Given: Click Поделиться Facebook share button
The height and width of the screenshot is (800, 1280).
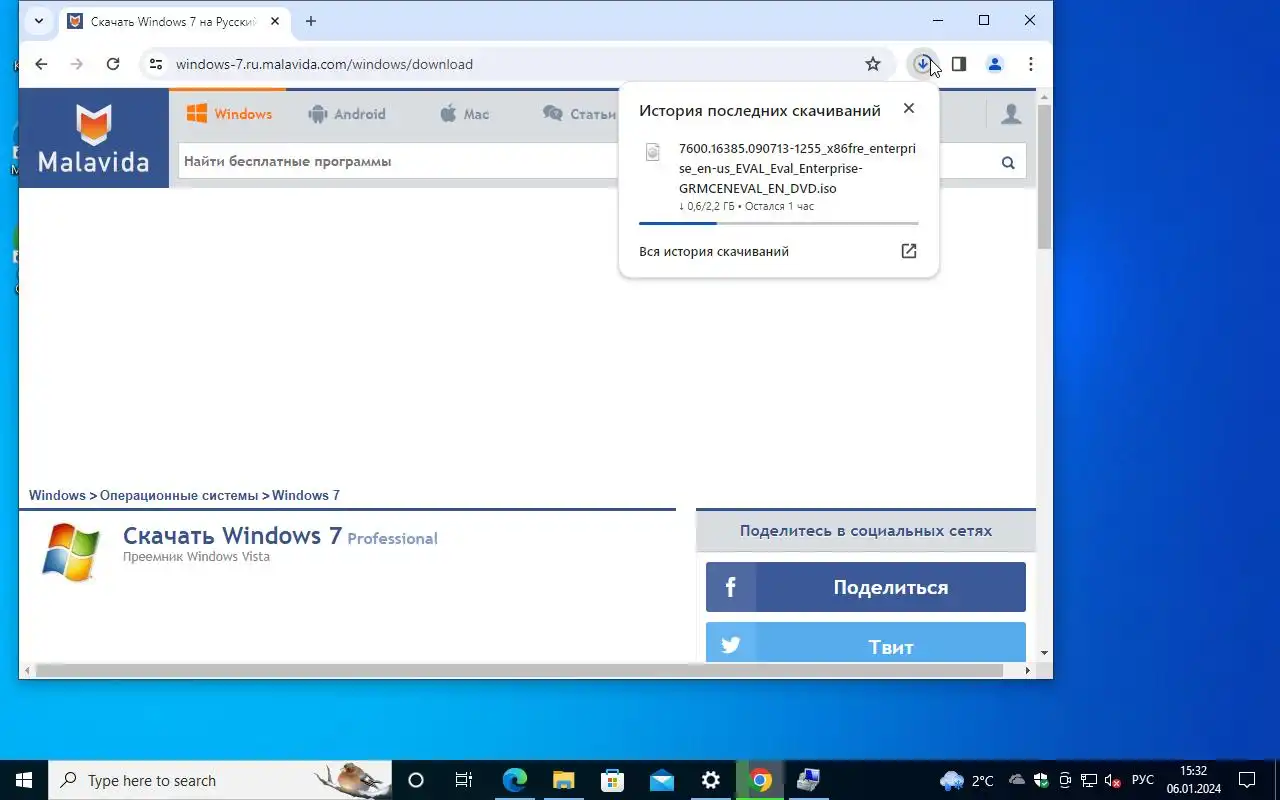Looking at the screenshot, I should point(866,587).
